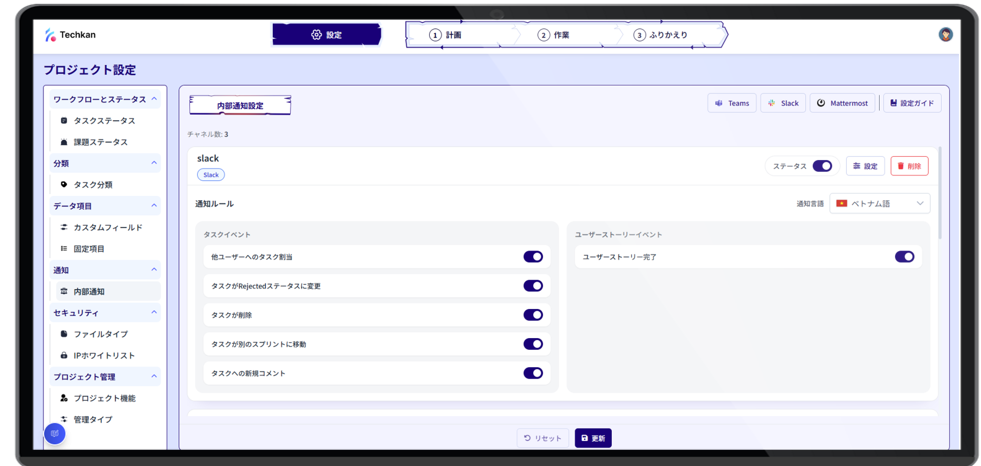This screenshot has width=981, height=466.
Task: Click the 管理タイプ sidebar icon
Action: coord(64,419)
